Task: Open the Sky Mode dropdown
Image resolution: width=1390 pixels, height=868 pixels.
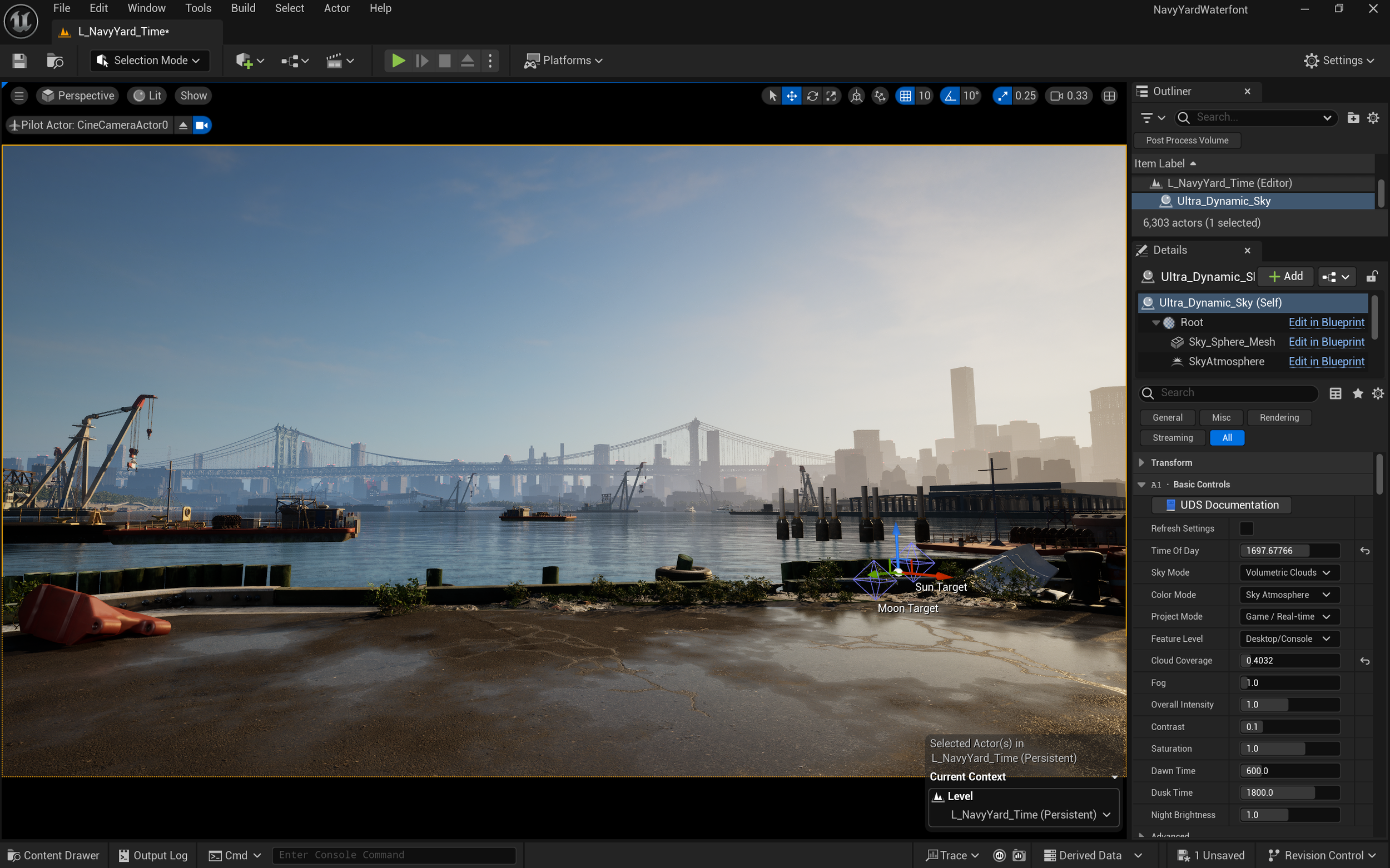Action: click(1288, 572)
